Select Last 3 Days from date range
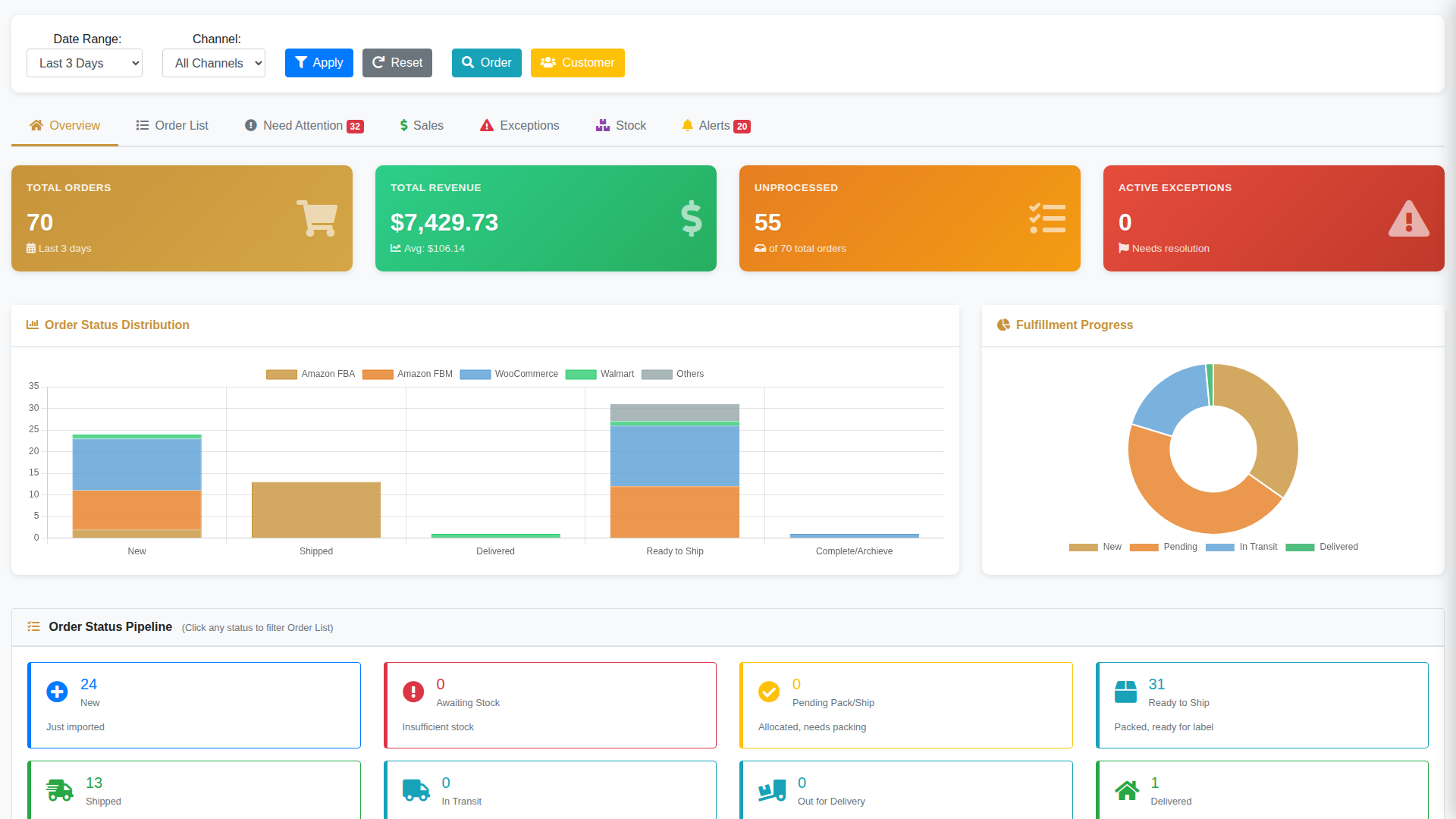Image resolution: width=1456 pixels, height=819 pixels. [84, 63]
